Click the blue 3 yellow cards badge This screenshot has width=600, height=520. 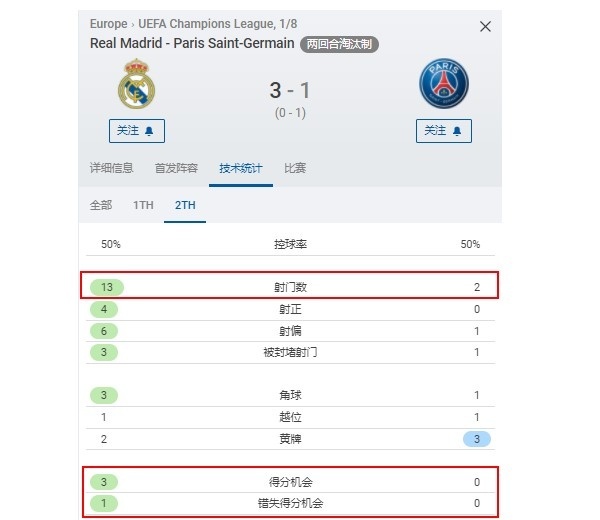pyautogui.click(x=476, y=439)
